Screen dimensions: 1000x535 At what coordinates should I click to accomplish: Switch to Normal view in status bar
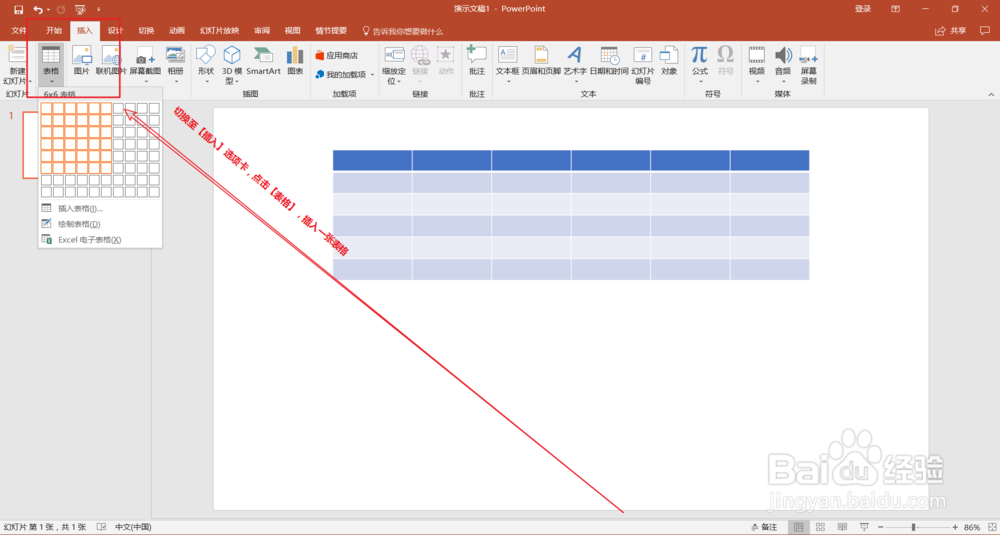(798, 527)
